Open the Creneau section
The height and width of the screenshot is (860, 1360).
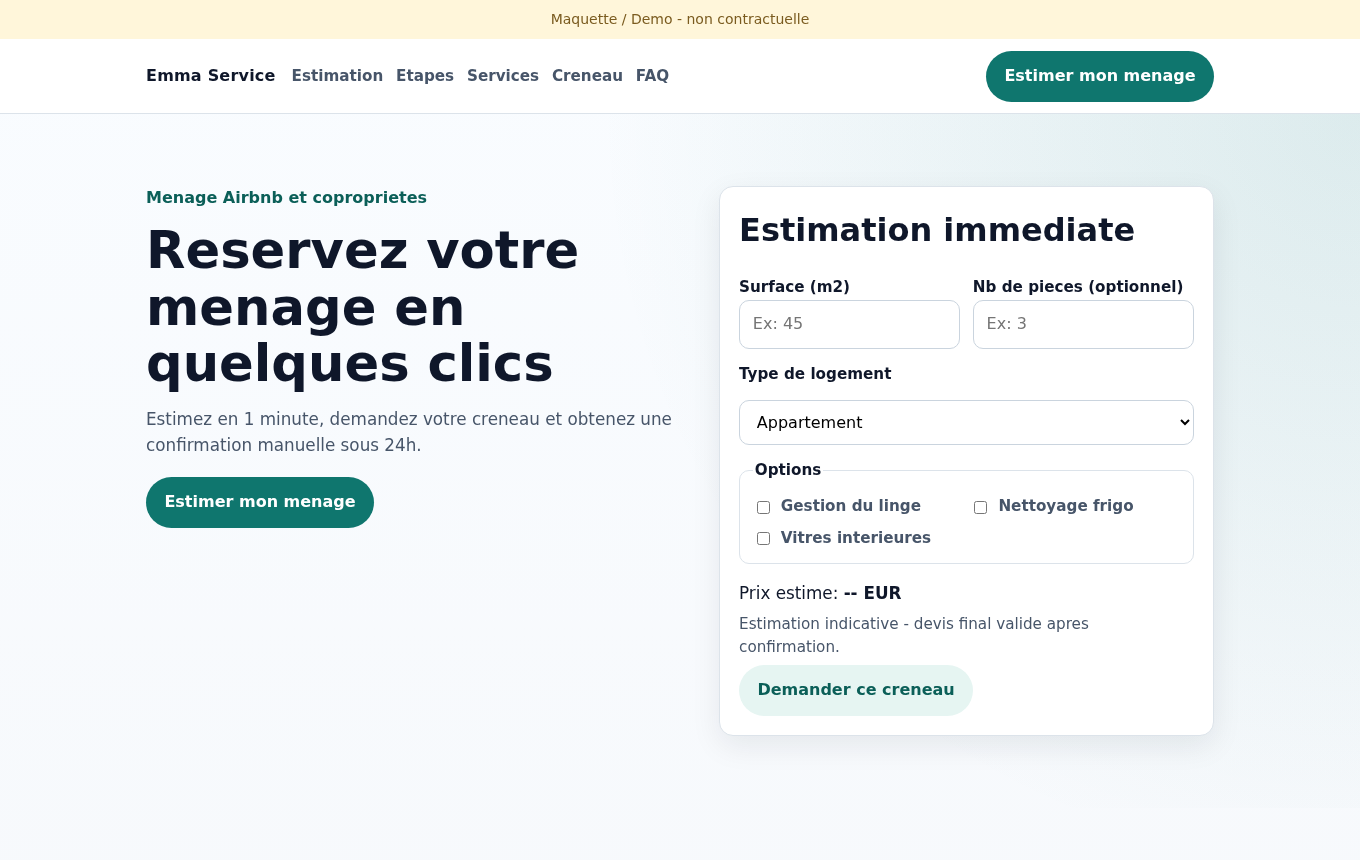[x=587, y=76]
